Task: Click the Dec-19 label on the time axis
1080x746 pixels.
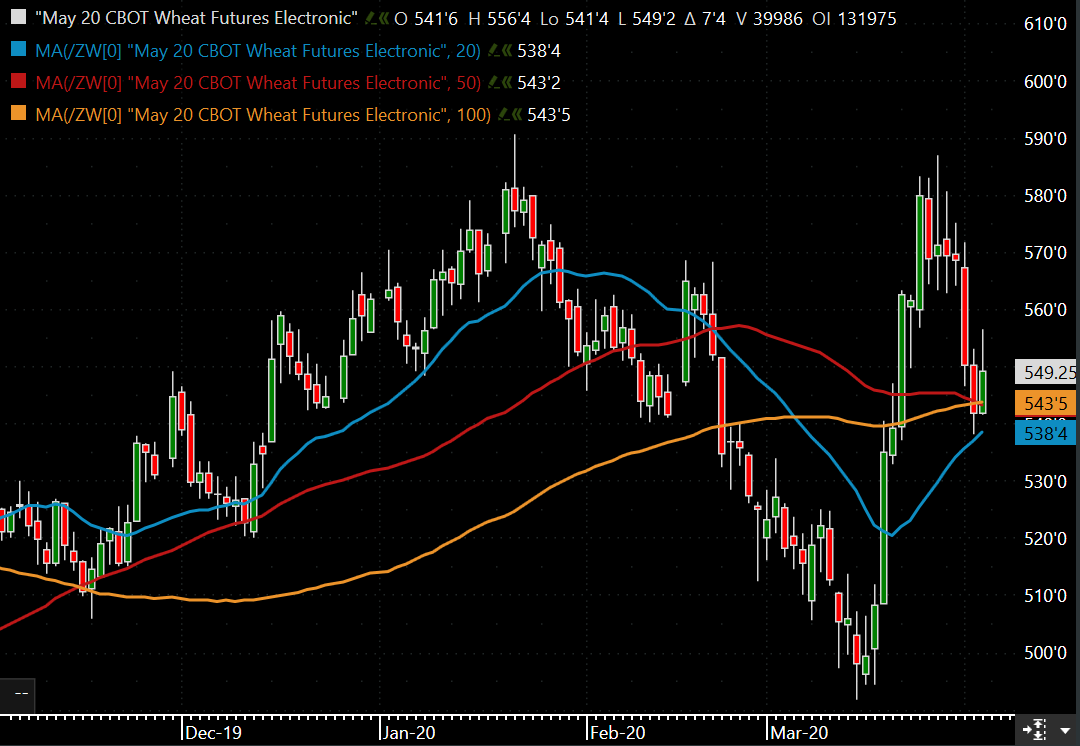Action: click(x=214, y=732)
